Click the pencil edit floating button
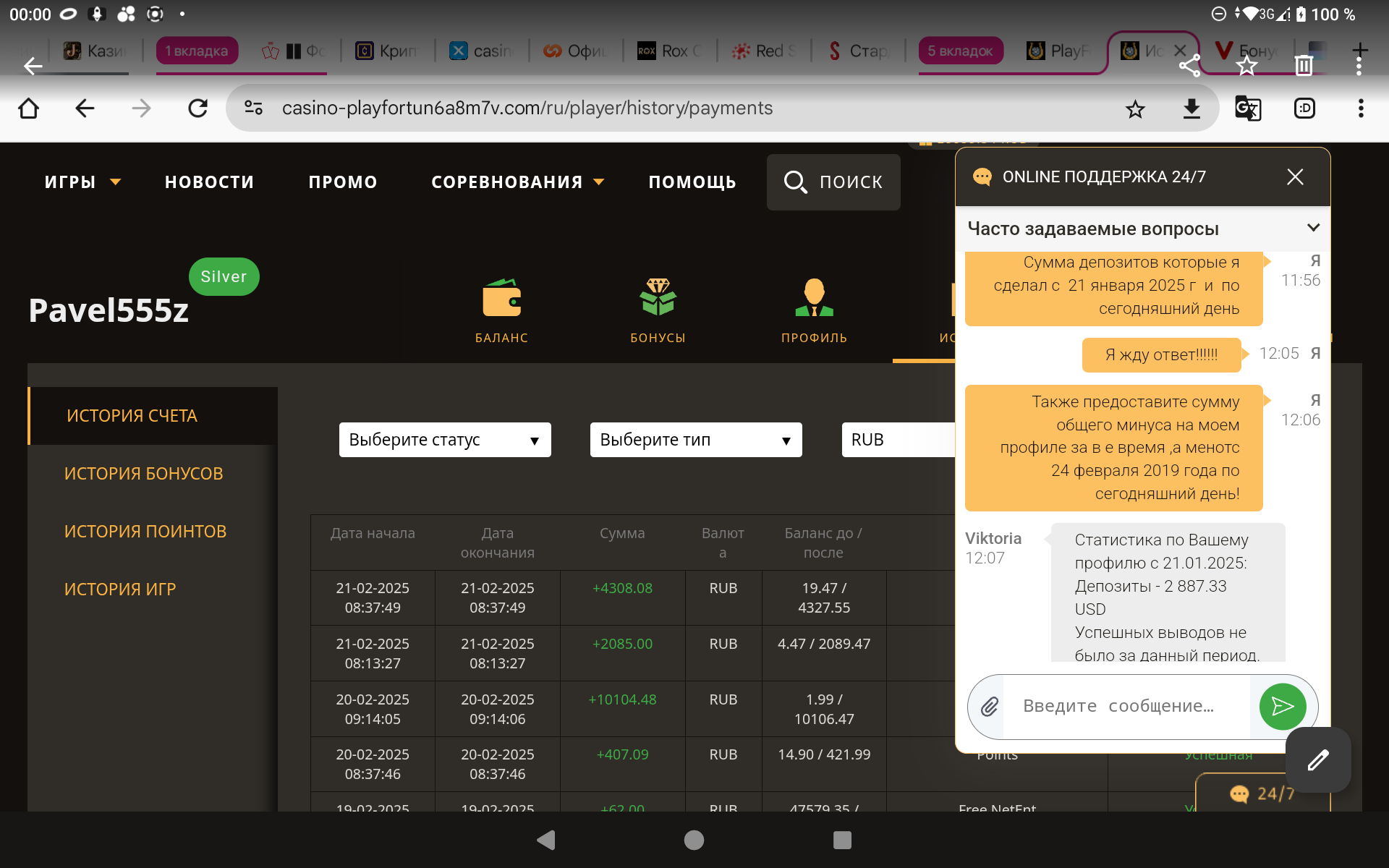 1317,760
